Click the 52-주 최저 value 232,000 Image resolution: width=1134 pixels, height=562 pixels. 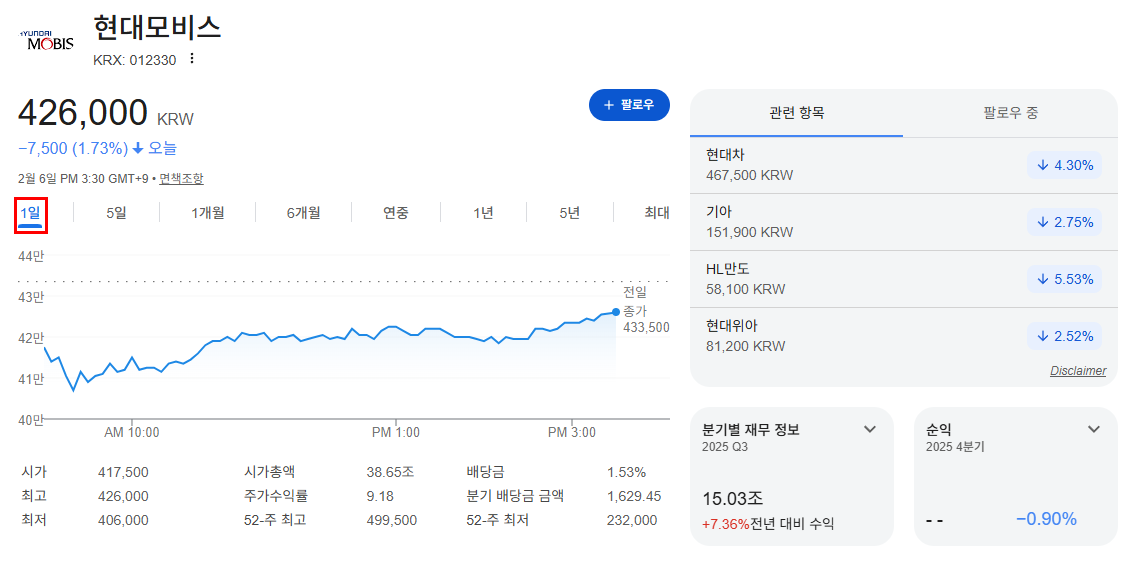[632, 520]
